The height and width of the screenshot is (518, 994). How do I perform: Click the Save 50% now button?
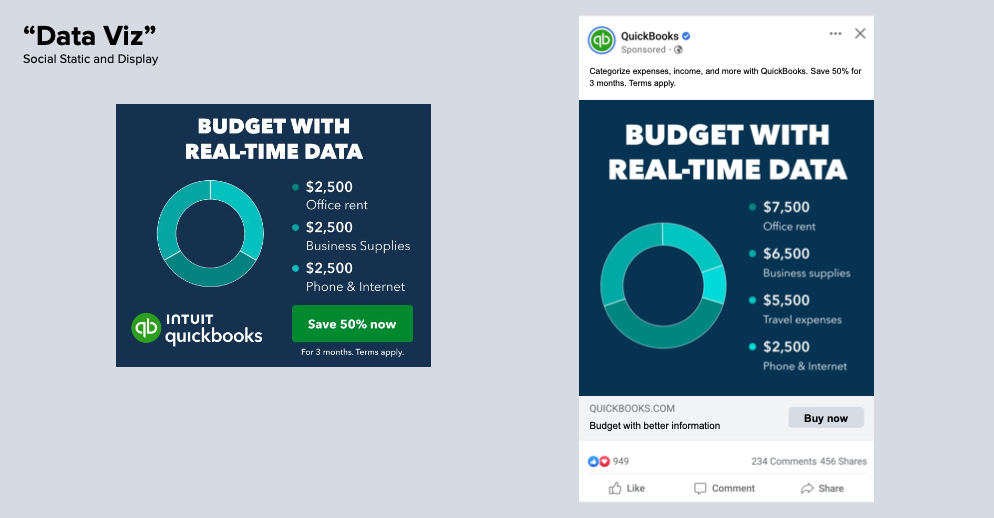[352, 324]
